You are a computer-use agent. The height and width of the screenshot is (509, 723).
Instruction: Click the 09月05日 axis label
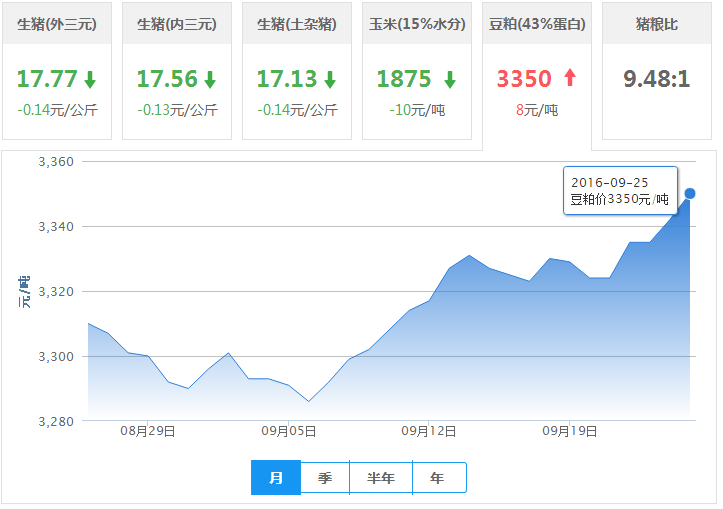(x=289, y=432)
